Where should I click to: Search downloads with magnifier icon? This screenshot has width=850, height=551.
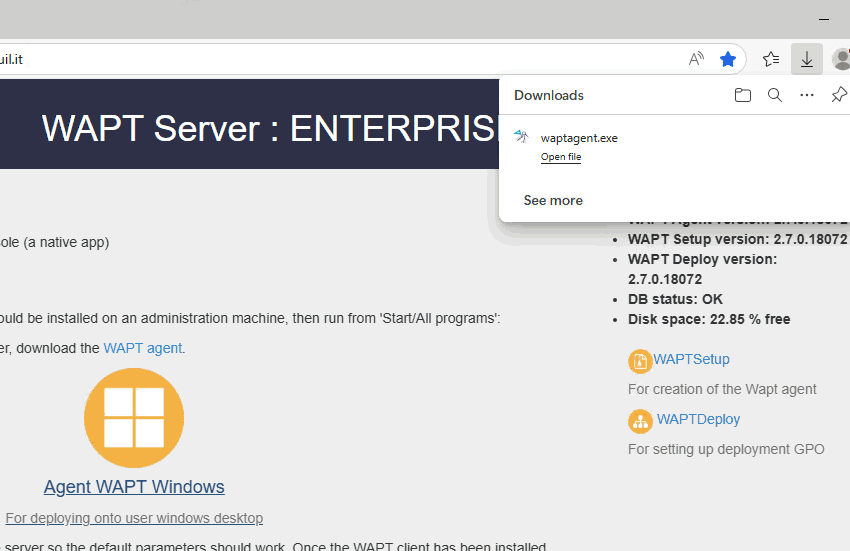pyautogui.click(x=775, y=95)
